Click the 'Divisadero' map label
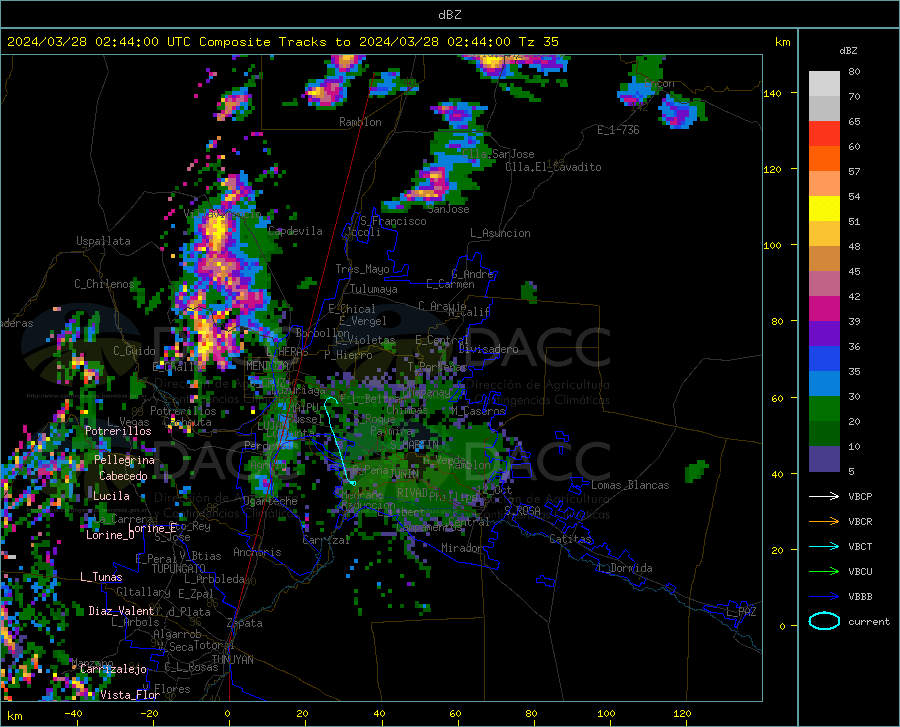This screenshot has height=727, width=900. pyautogui.click(x=488, y=349)
